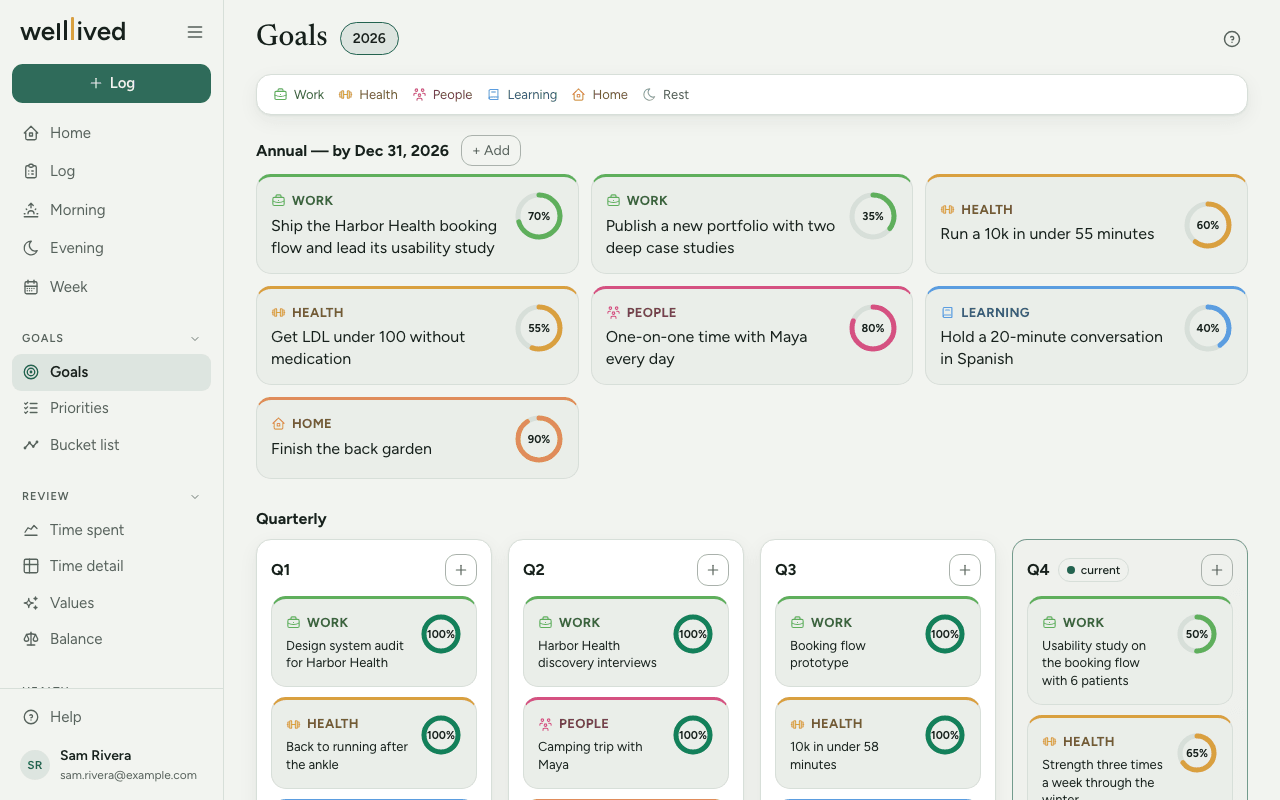Click the Home icon in the sidebar
Screen dimensions: 1280x800
pyautogui.click(x=31, y=133)
